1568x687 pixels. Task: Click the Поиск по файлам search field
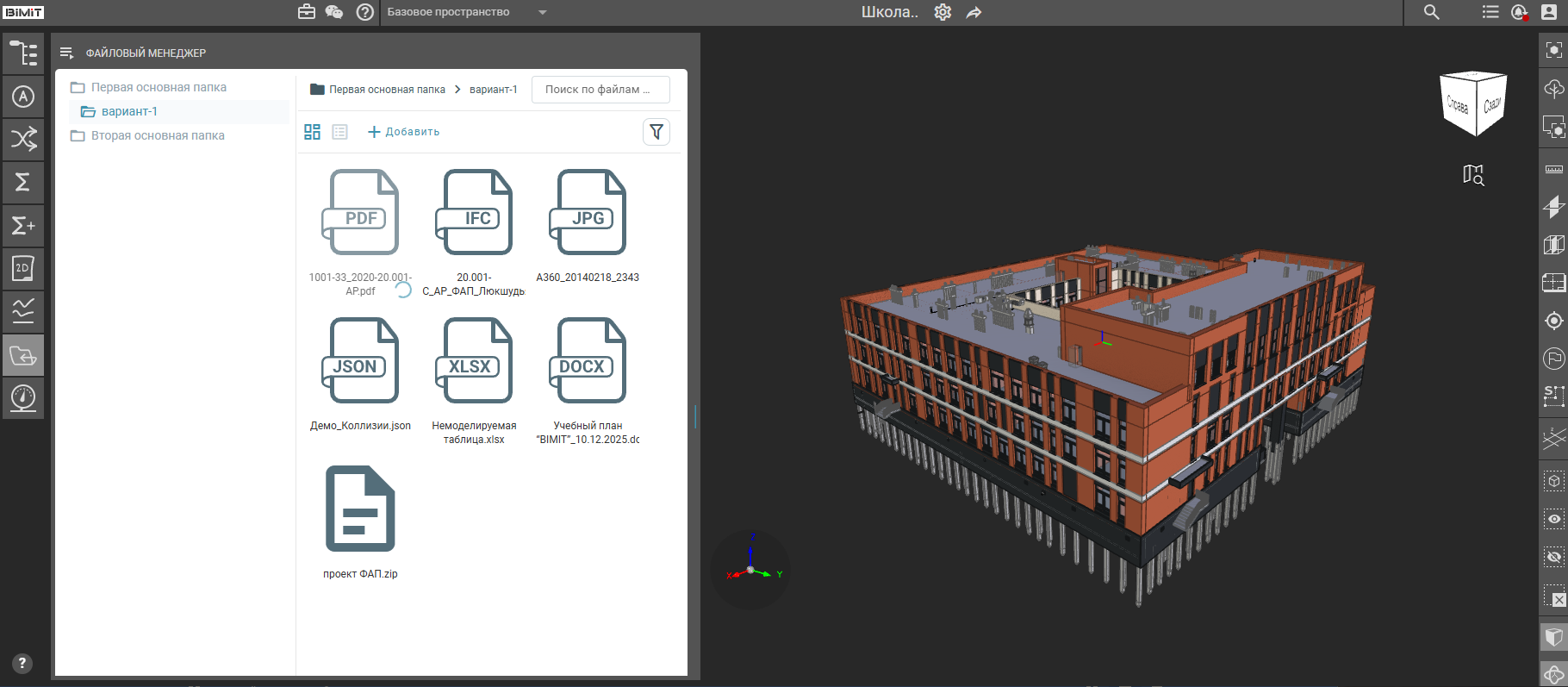click(600, 90)
